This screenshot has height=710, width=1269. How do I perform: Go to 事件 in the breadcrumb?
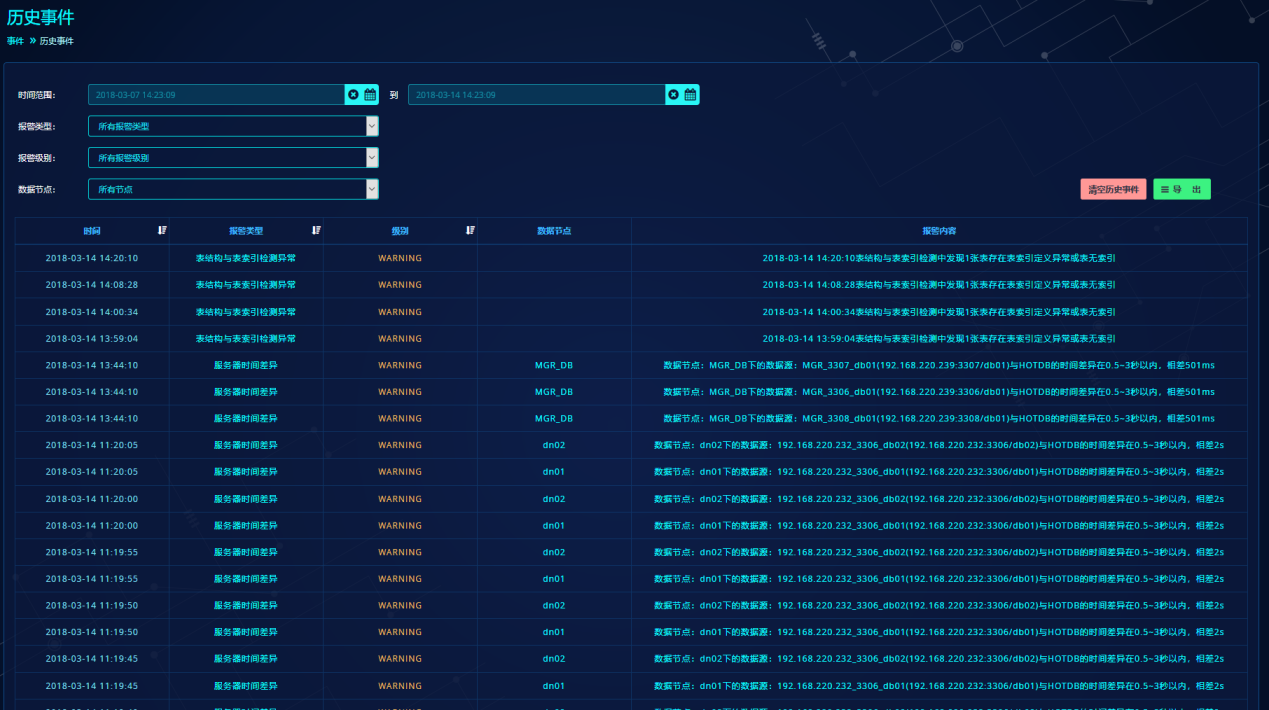tap(15, 41)
